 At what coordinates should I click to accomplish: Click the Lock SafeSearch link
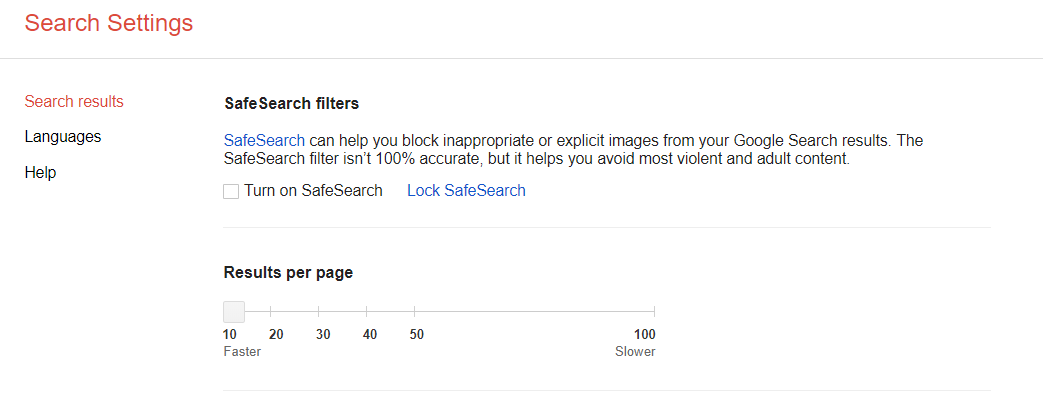pos(466,191)
